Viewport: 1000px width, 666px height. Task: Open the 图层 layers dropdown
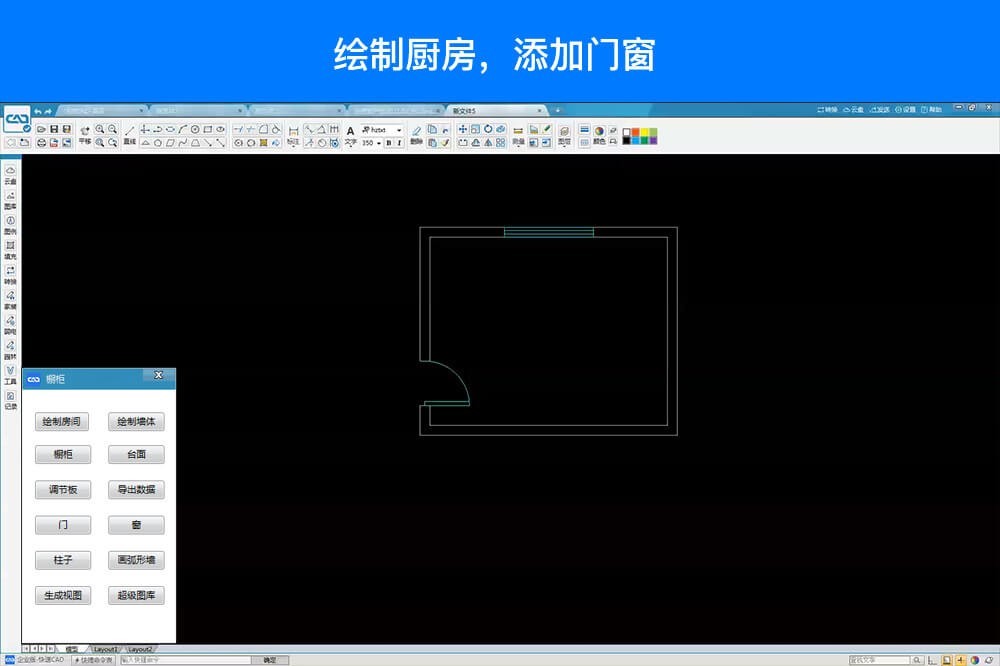(x=564, y=135)
